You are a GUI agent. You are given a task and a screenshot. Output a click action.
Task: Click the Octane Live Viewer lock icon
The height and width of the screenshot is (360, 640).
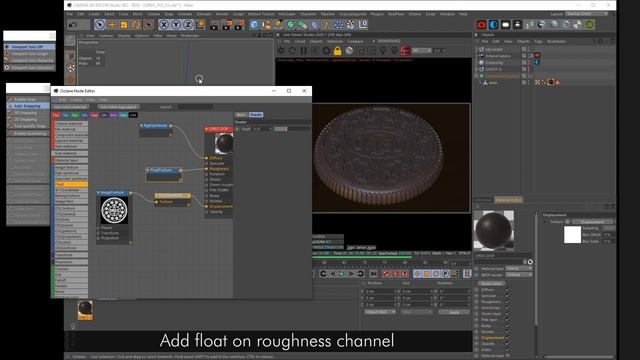point(337,51)
